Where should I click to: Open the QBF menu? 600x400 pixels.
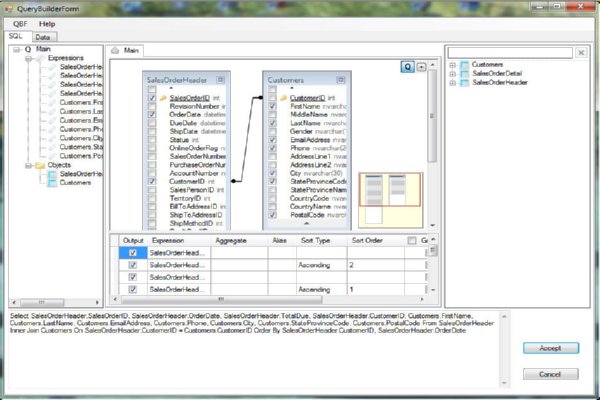click(x=20, y=24)
